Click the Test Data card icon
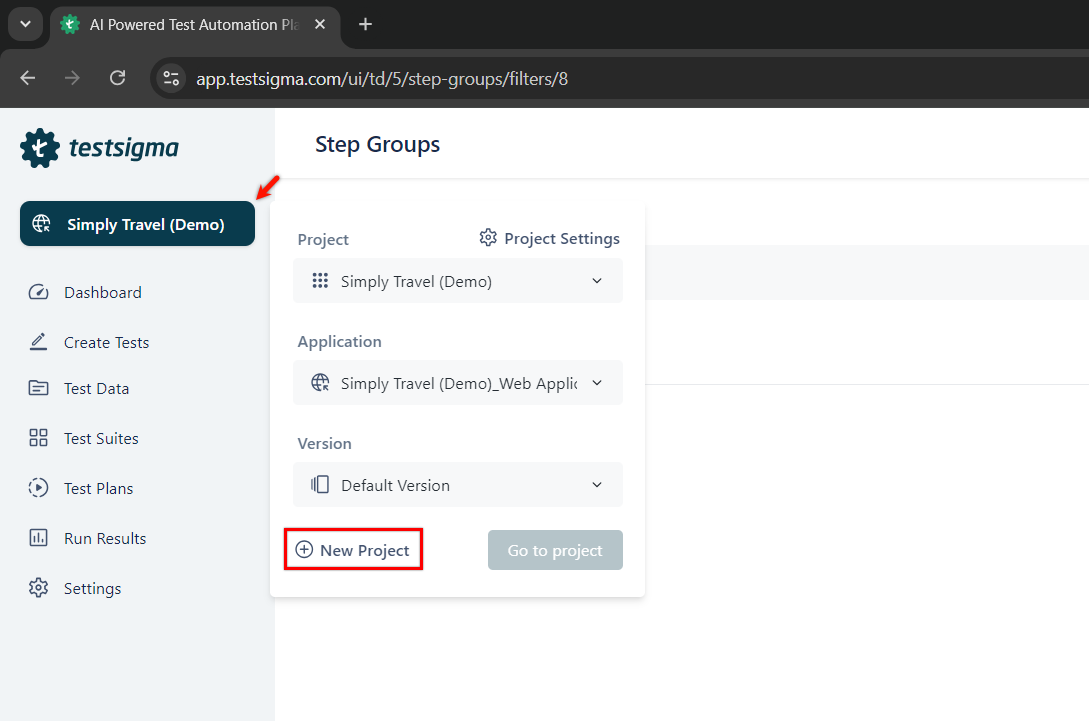The height and width of the screenshot is (721, 1089). tap(38, 388)
